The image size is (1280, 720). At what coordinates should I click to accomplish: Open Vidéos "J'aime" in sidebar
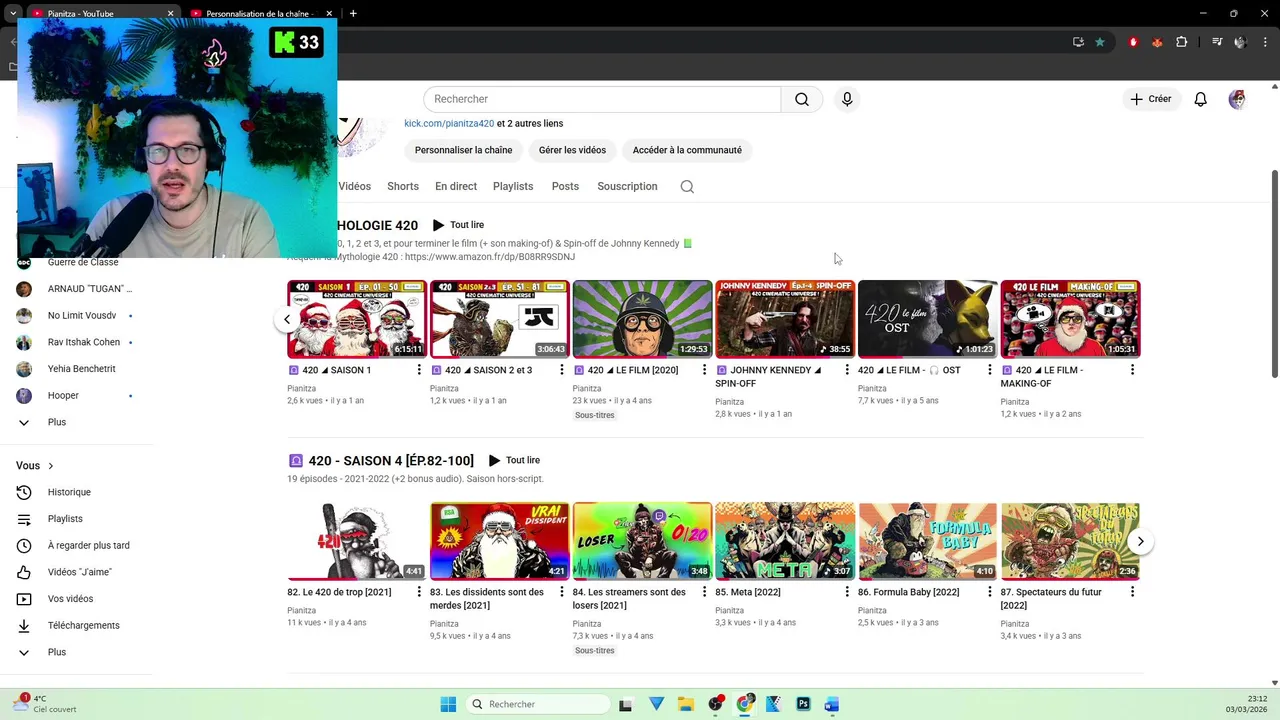pos(79,572)
